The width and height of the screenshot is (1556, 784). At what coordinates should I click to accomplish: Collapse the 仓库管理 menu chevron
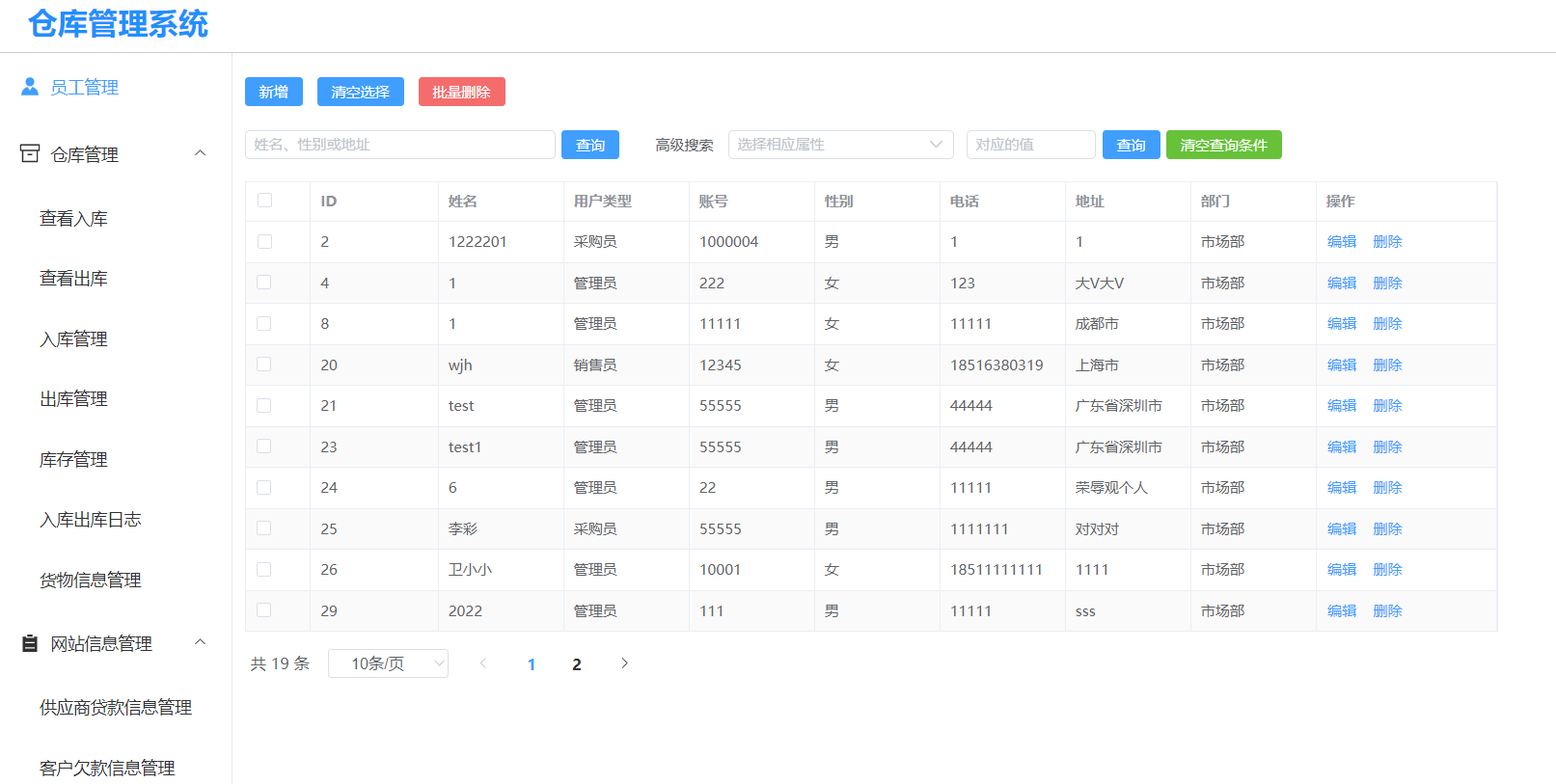[x=201, y=153]
